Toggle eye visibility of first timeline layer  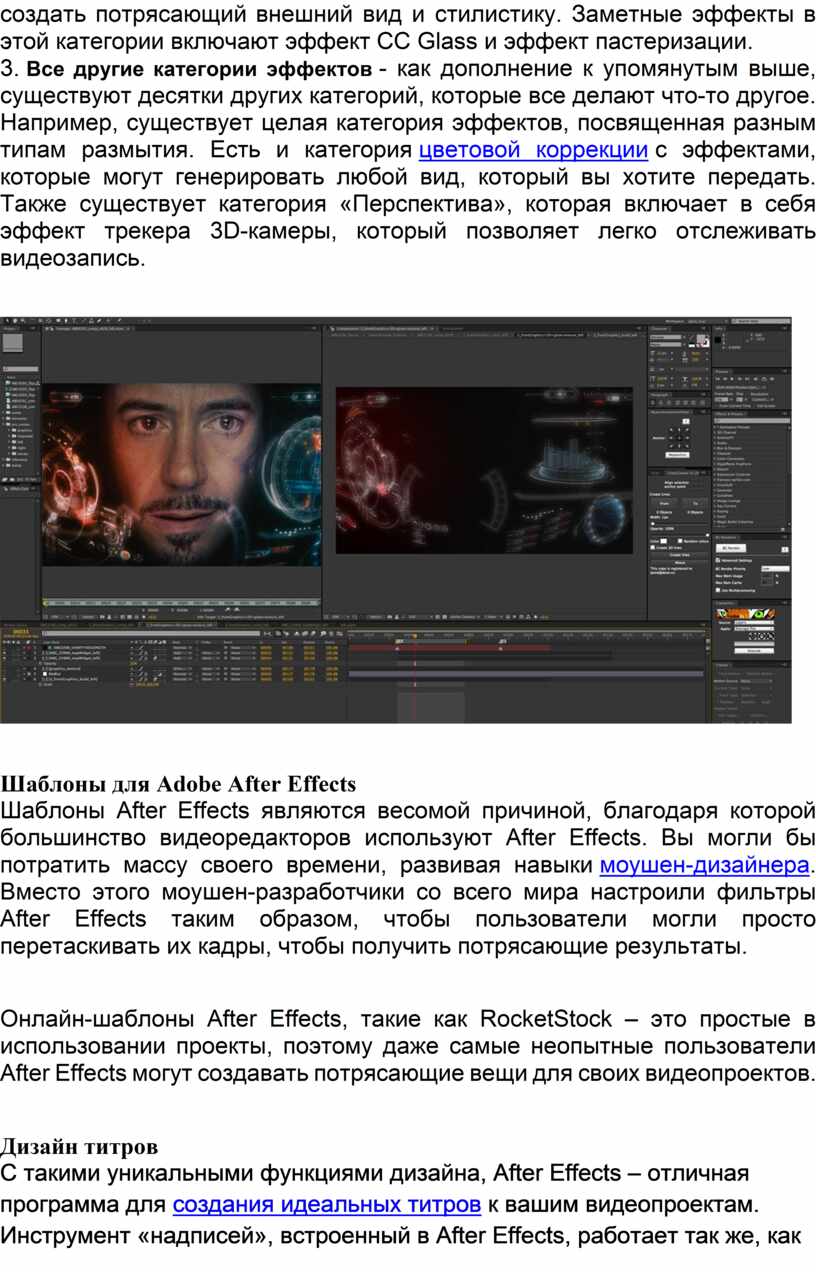tap(6, 648)
